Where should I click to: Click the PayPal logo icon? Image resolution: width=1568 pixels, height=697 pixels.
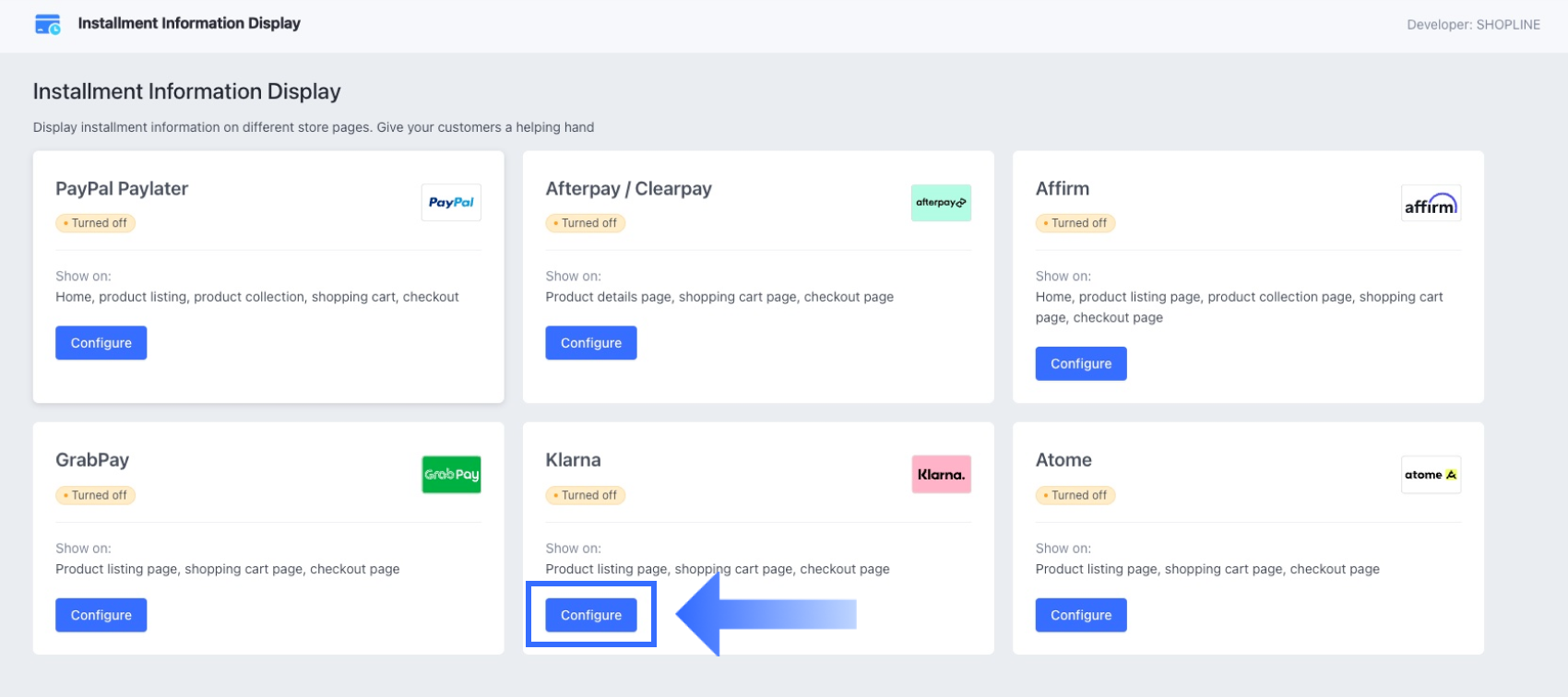click(x=451, y=203)
